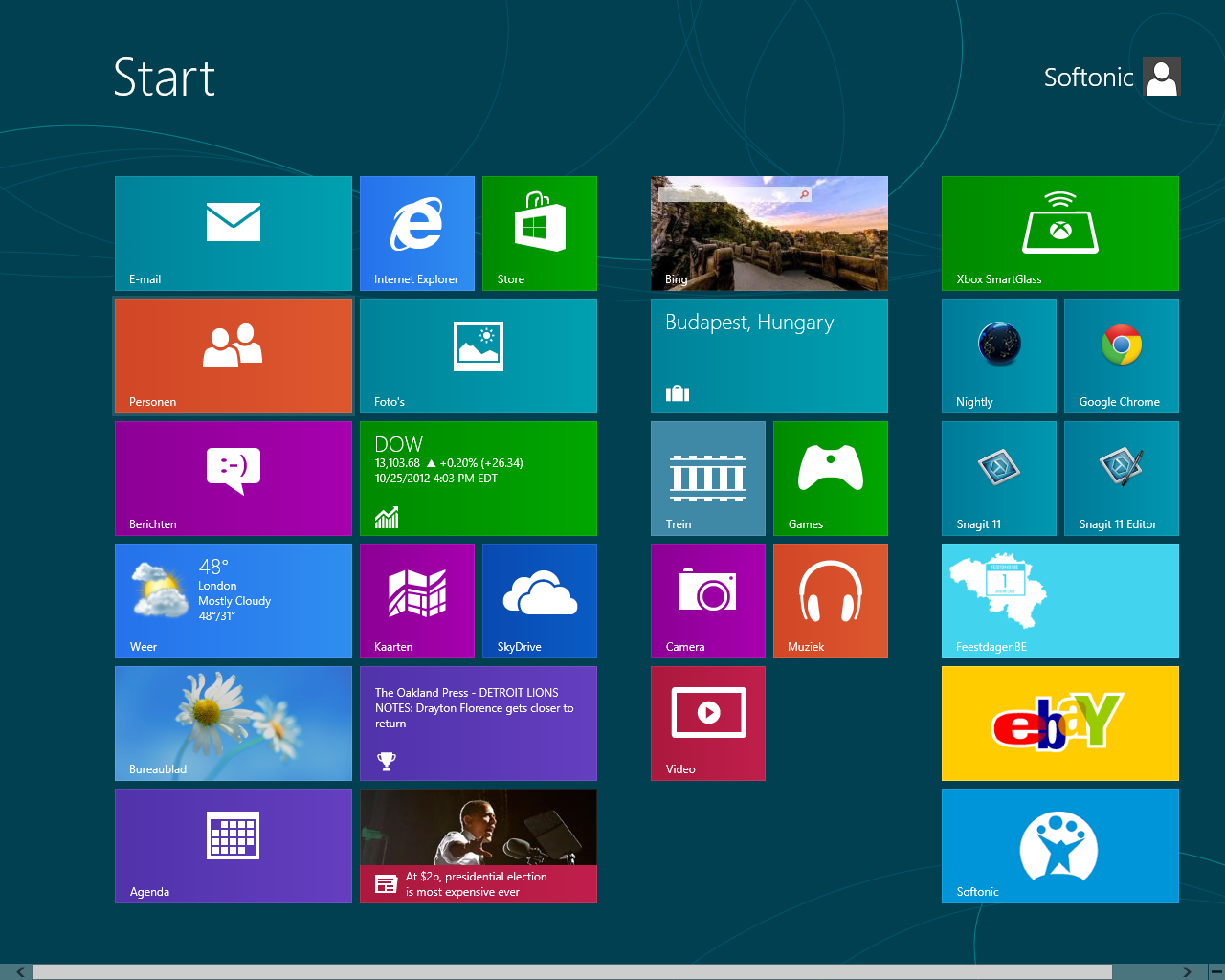Click the Softonic account name
The width and height of the screenshot is (1225, 980).
[x=1088, y=77]
